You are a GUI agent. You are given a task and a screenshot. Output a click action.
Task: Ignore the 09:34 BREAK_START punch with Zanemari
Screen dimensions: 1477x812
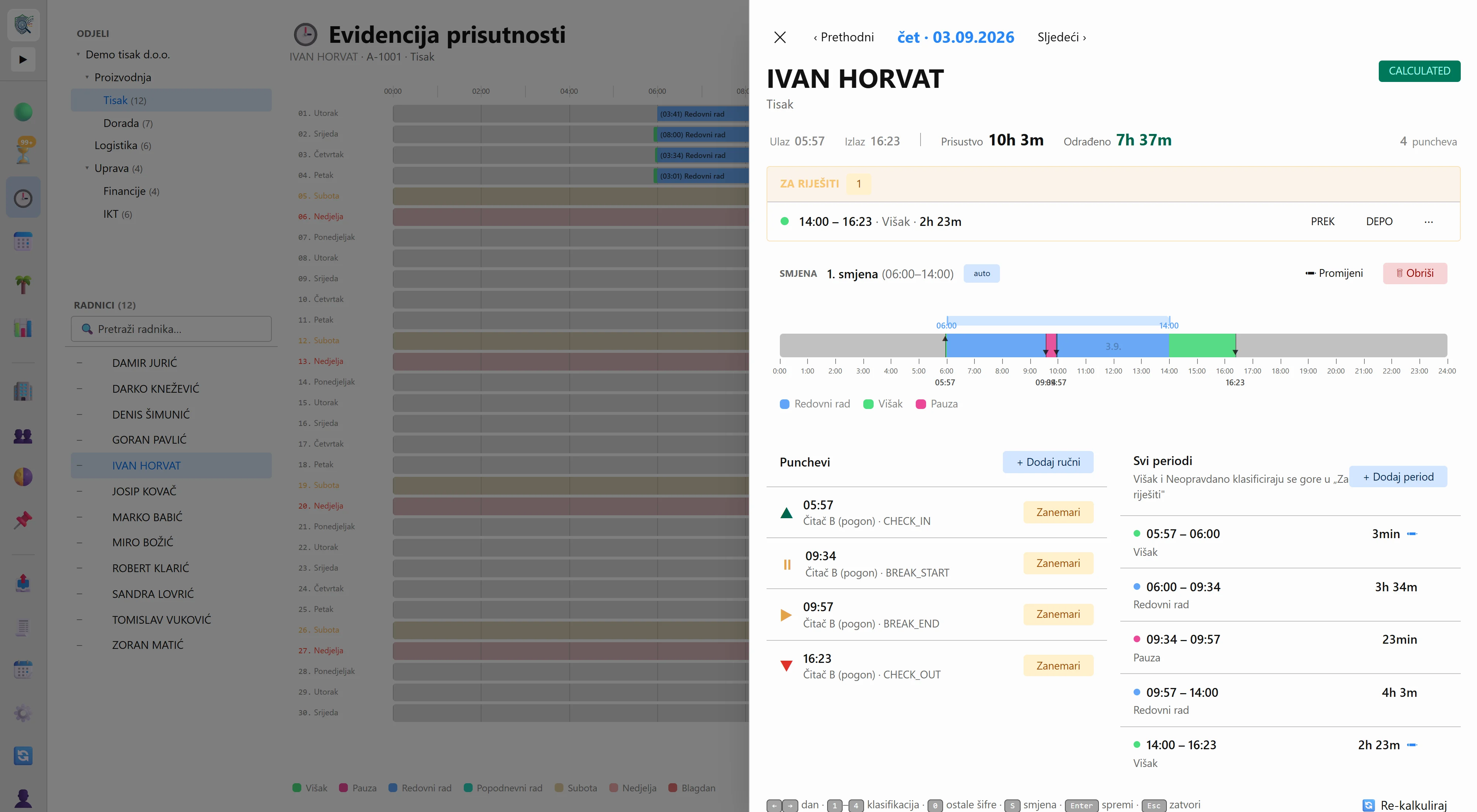[x=1058, y=563]
